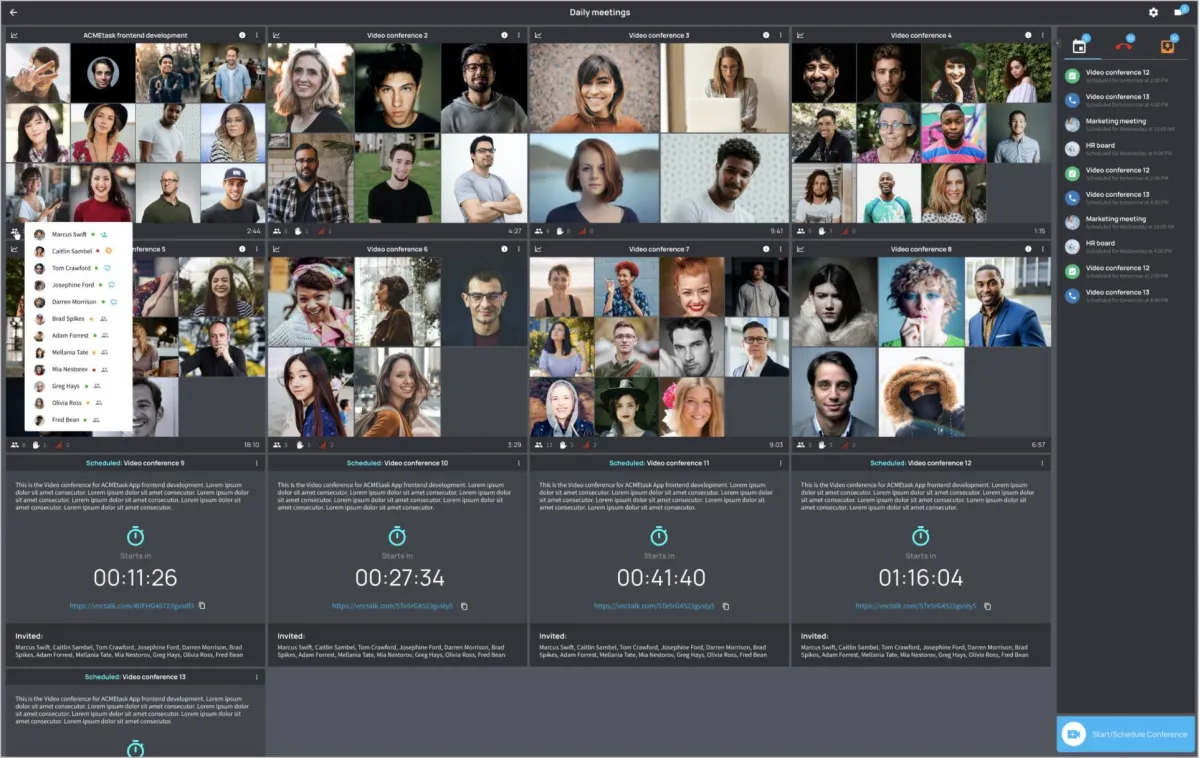Click the participants count icon below Video conference 4
1200x758 pixels.
coord(800,229)
